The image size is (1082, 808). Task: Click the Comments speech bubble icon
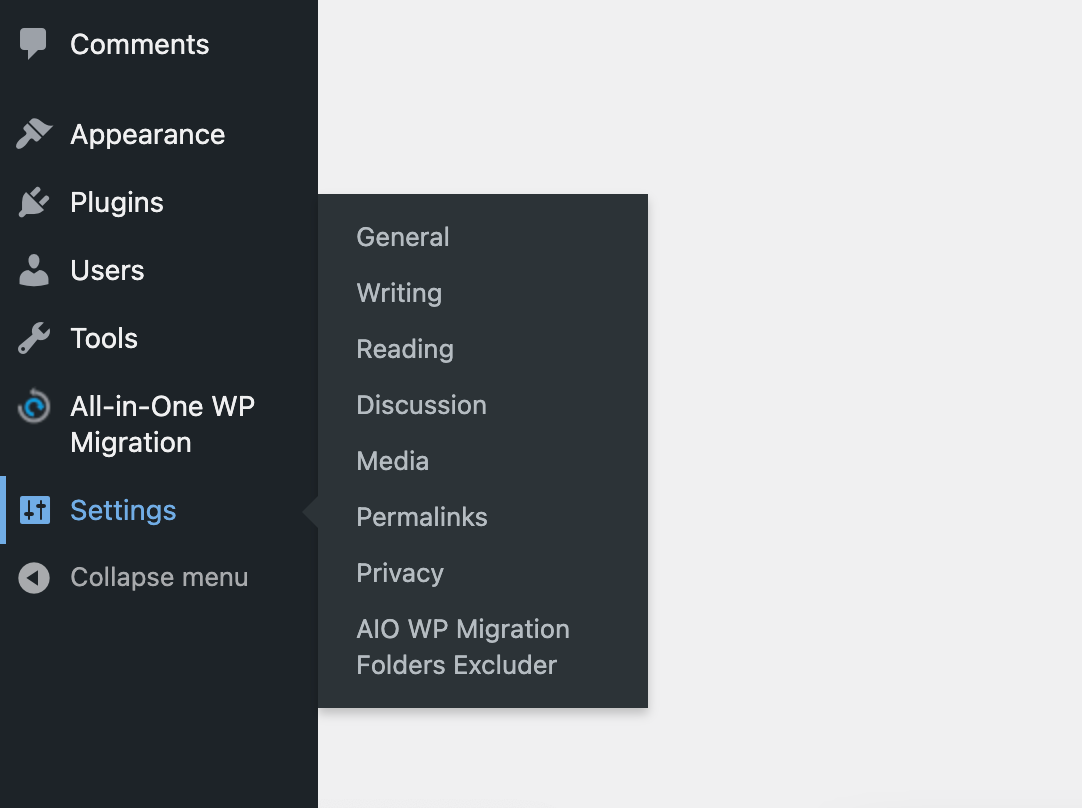point(34,44)
